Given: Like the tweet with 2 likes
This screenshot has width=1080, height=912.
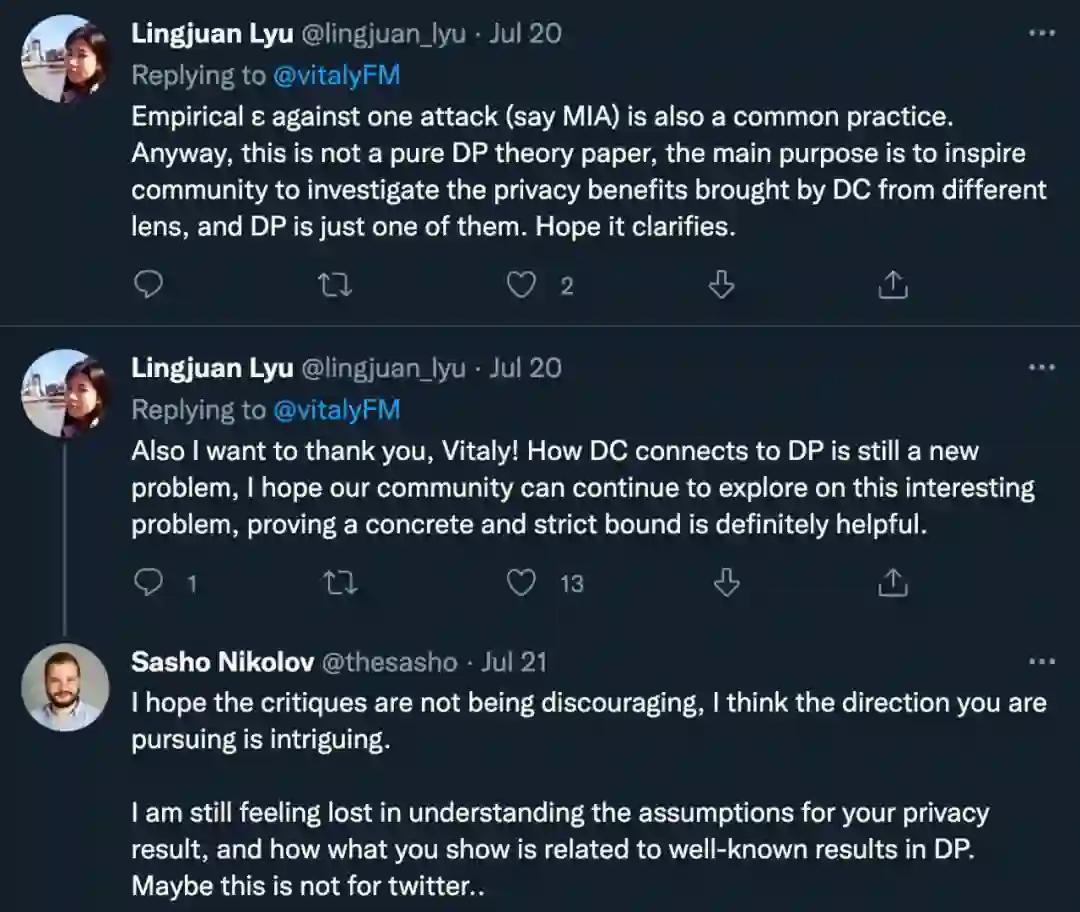Looking at the screenshot, I should [521, 287].
